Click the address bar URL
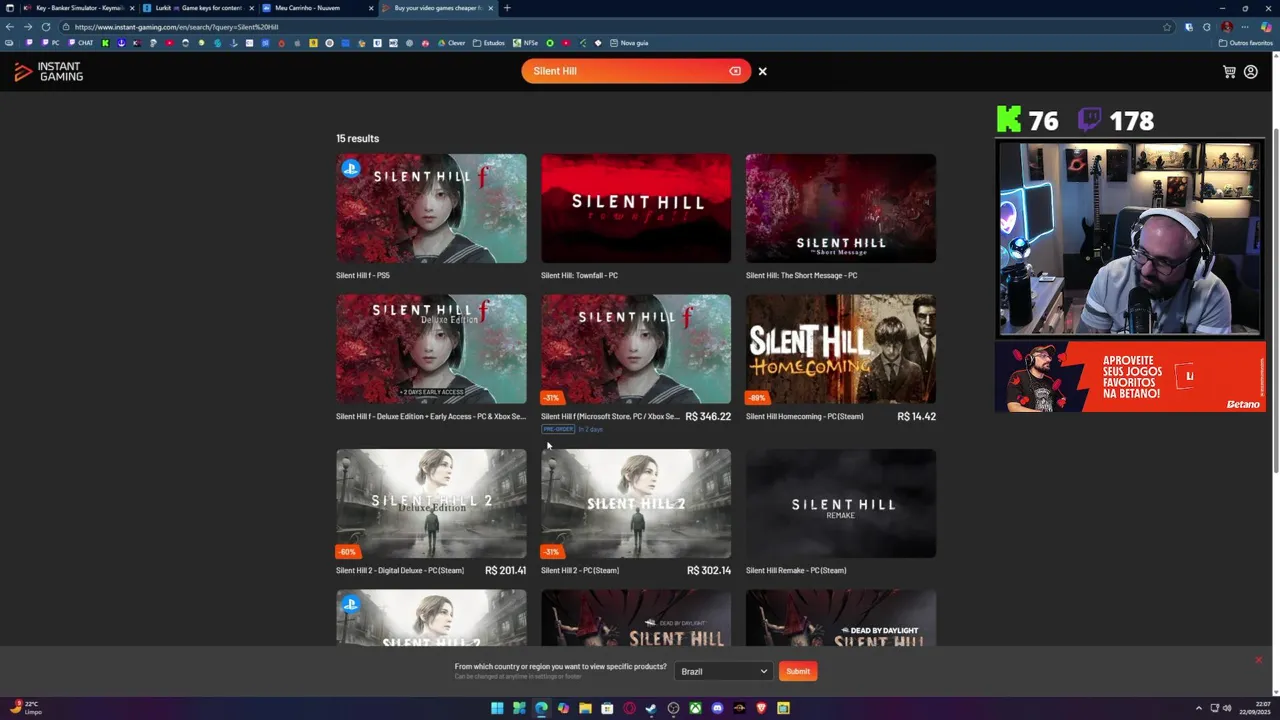 tap(176, 27)
